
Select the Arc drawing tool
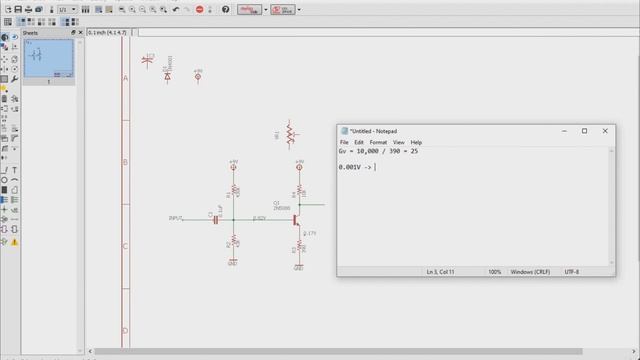pos(15,180)
